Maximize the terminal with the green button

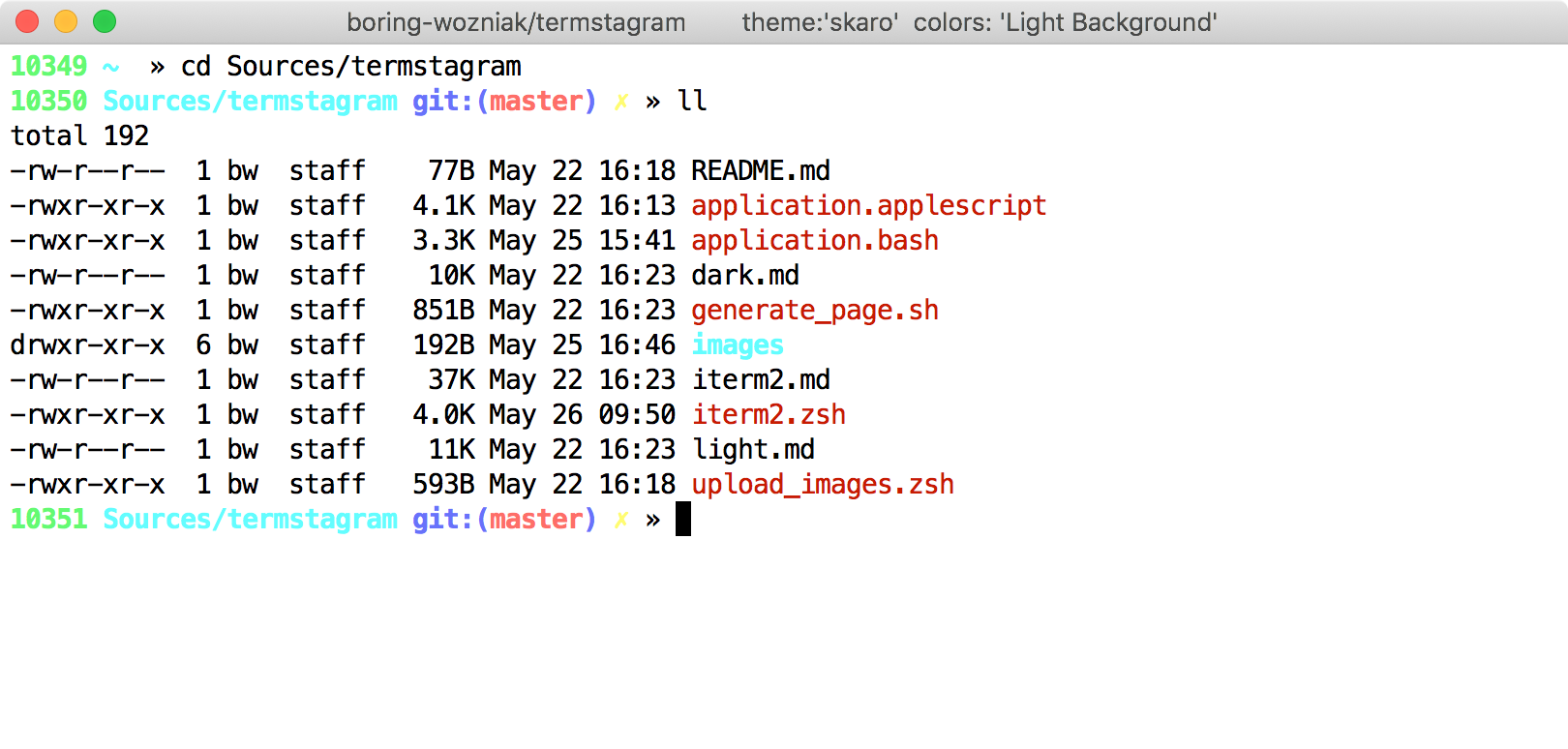(x=105, y=21)
